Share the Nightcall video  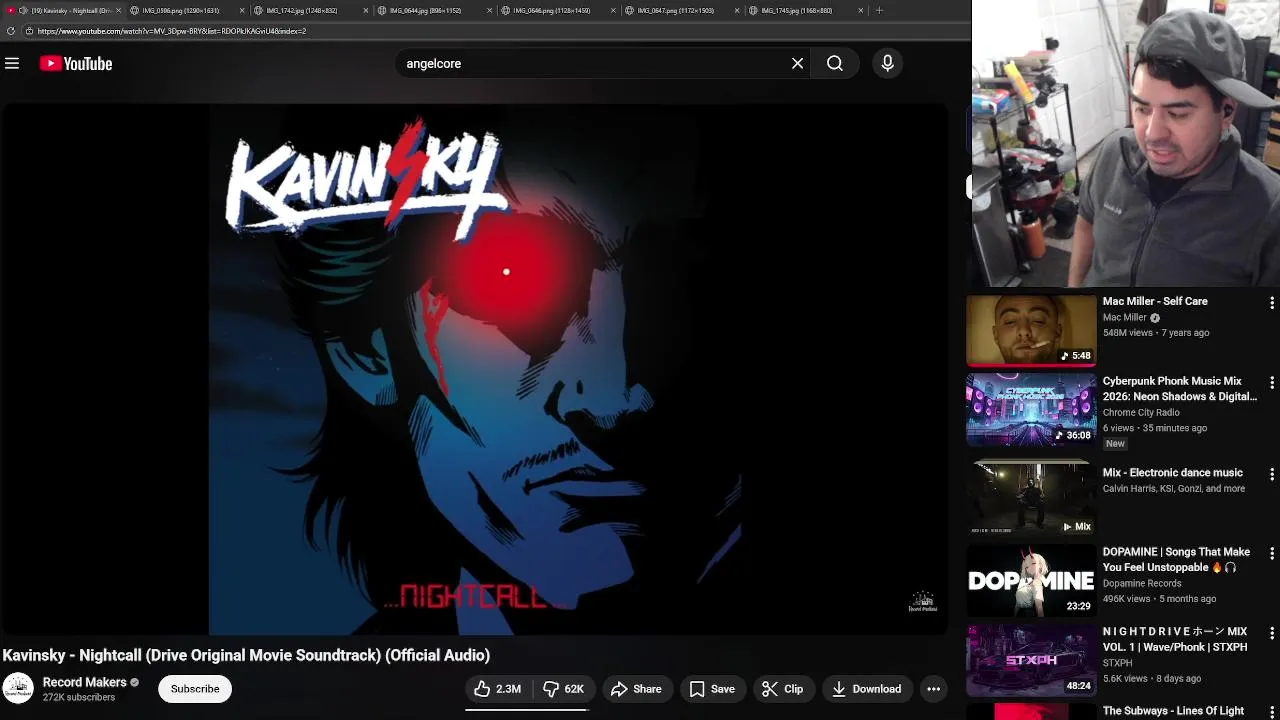pos(636,689)
